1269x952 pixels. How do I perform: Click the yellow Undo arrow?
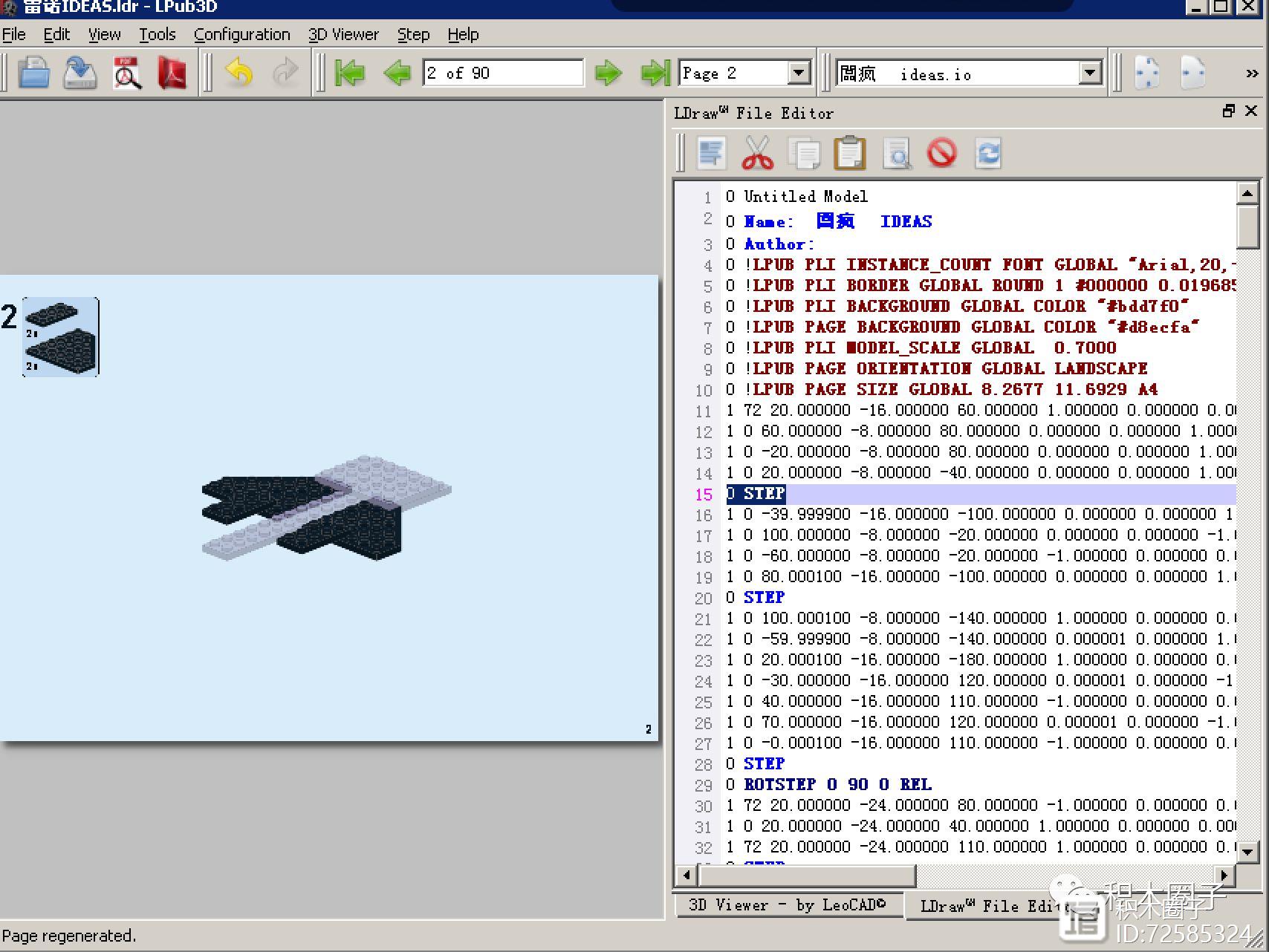pos(239,73)
